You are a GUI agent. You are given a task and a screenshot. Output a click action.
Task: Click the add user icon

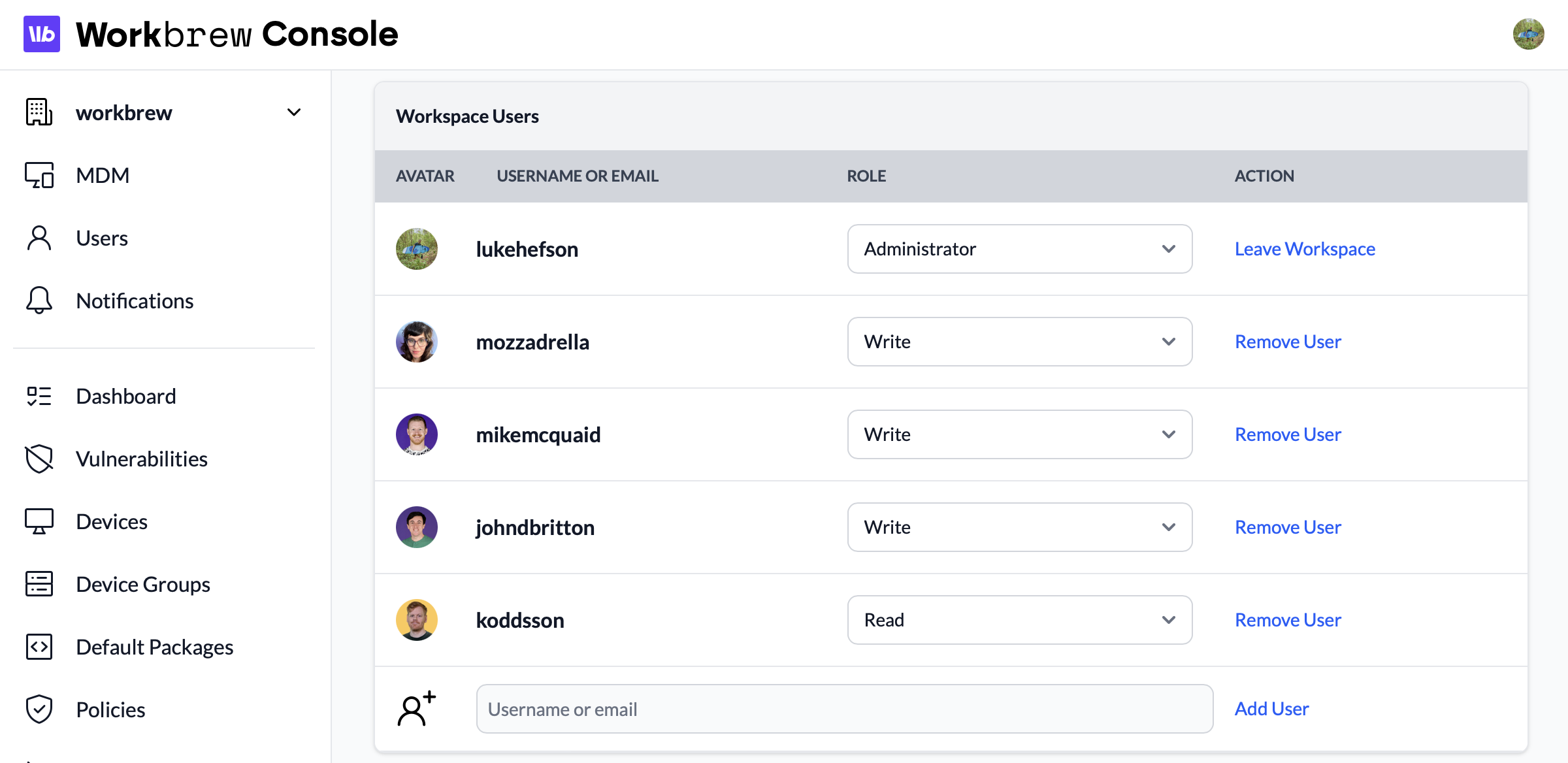(416, 709)
